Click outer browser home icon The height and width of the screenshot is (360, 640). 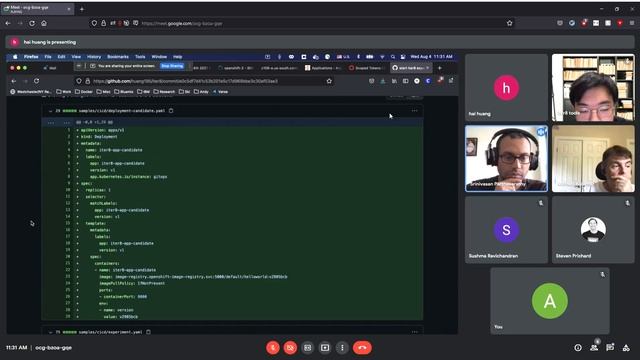pyautogui.click(x=44, y=23)
